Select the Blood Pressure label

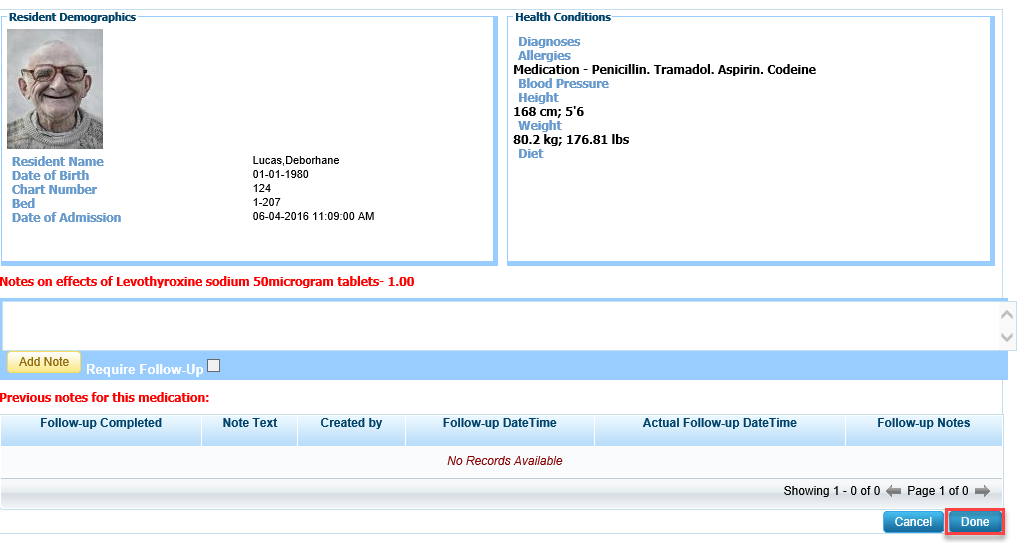563,84
